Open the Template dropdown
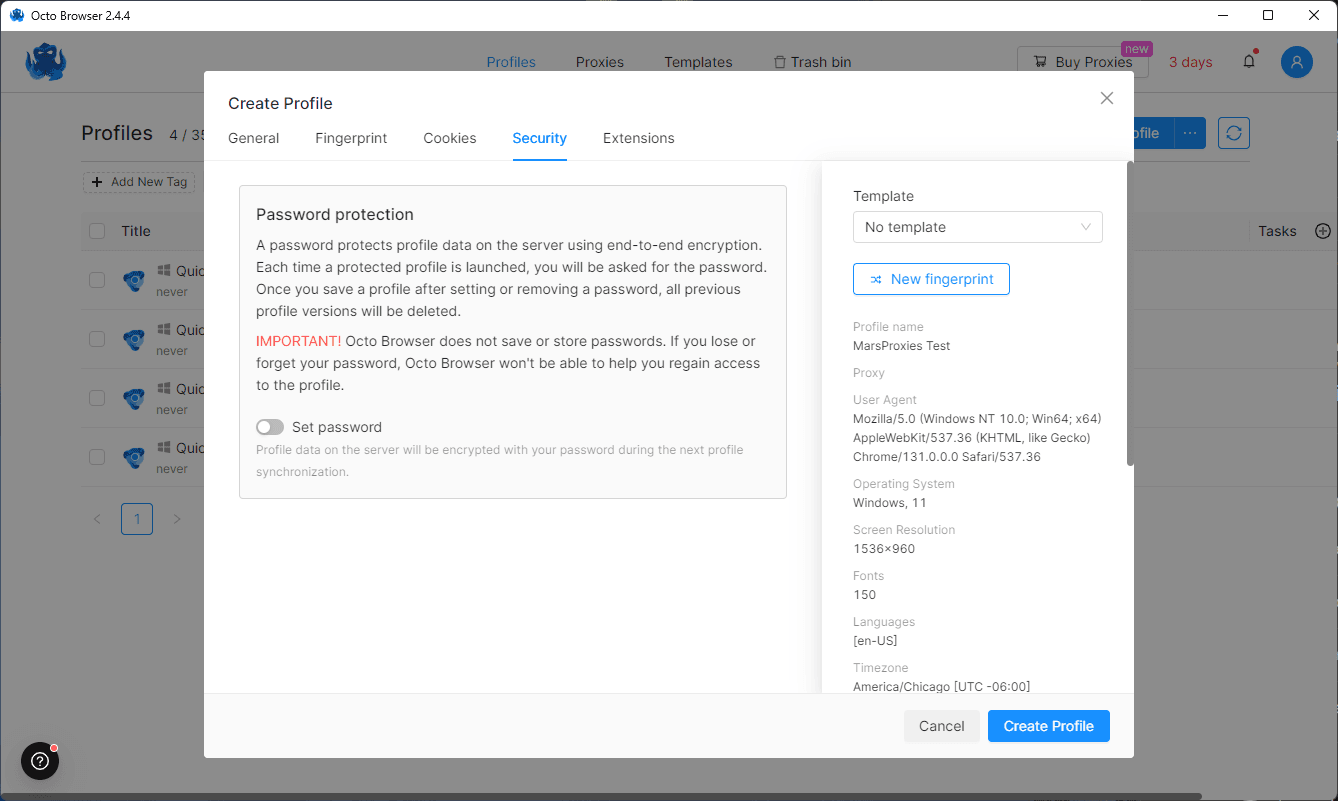1338x801 pixels. coord(978,227)
